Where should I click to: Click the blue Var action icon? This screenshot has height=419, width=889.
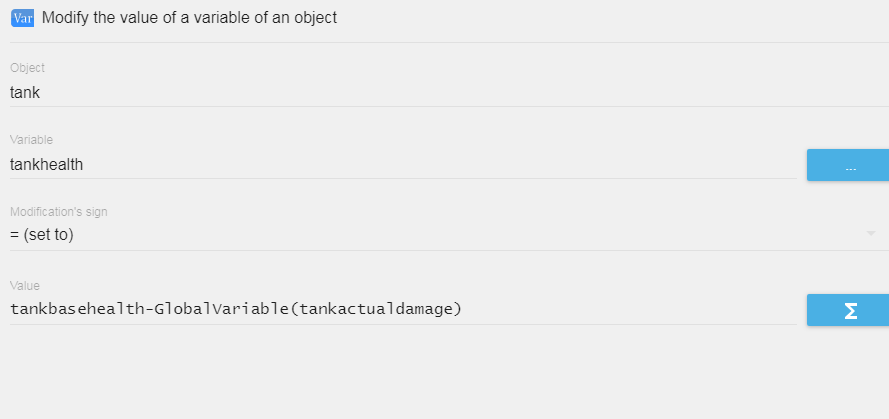point(23,18)
